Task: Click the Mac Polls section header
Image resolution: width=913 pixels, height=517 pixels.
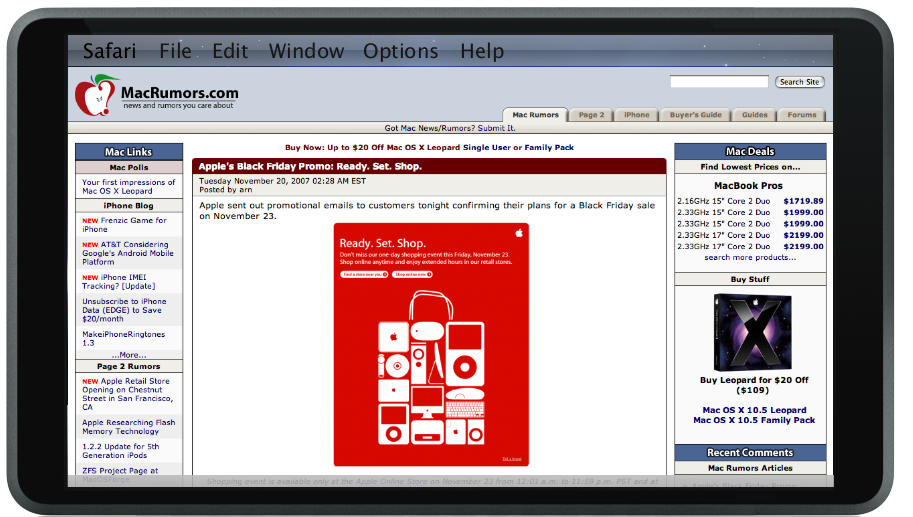Action: tap(129, 168)
